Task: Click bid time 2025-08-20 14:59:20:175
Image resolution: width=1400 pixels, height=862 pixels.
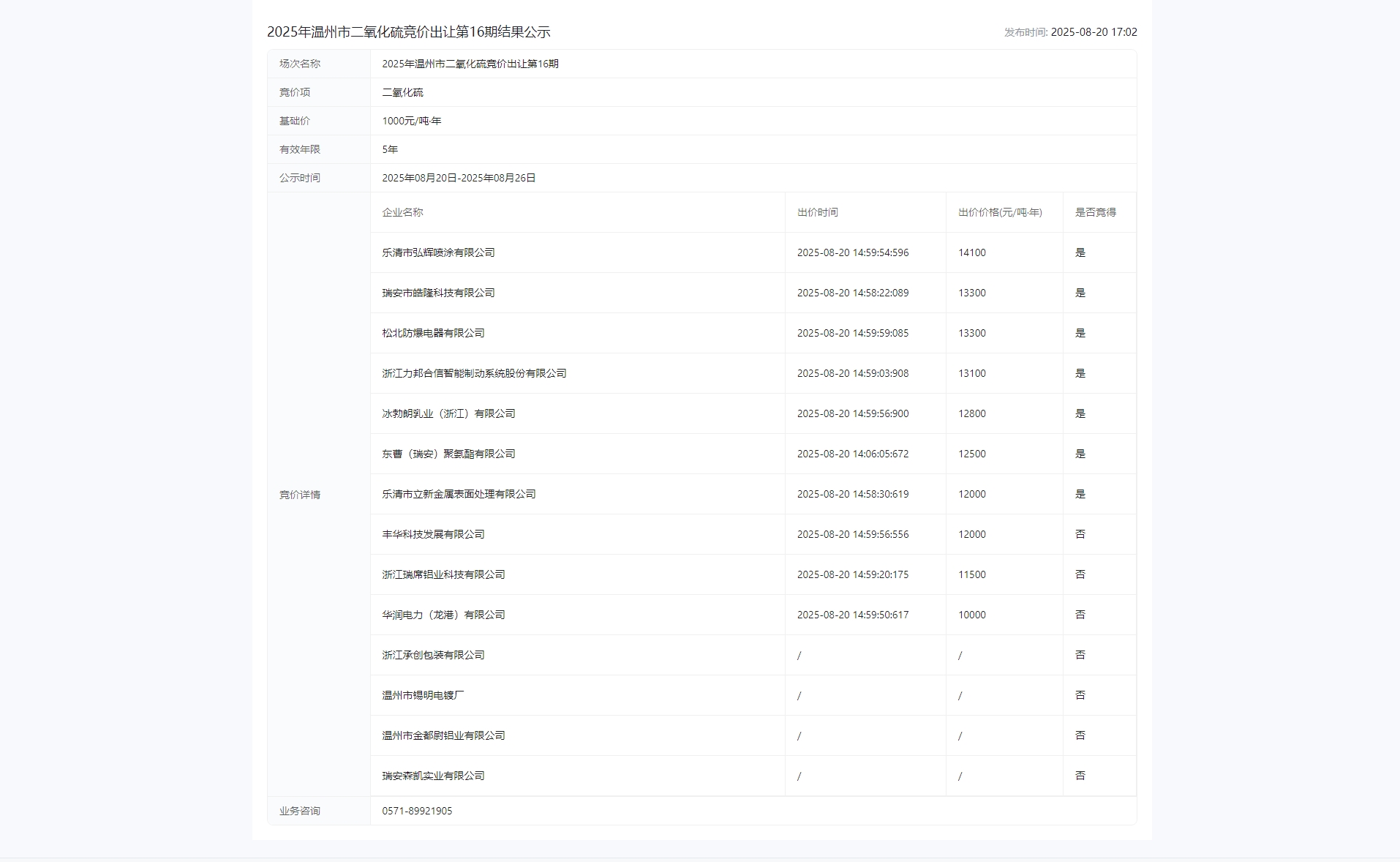Action: (x=853, y=574)
